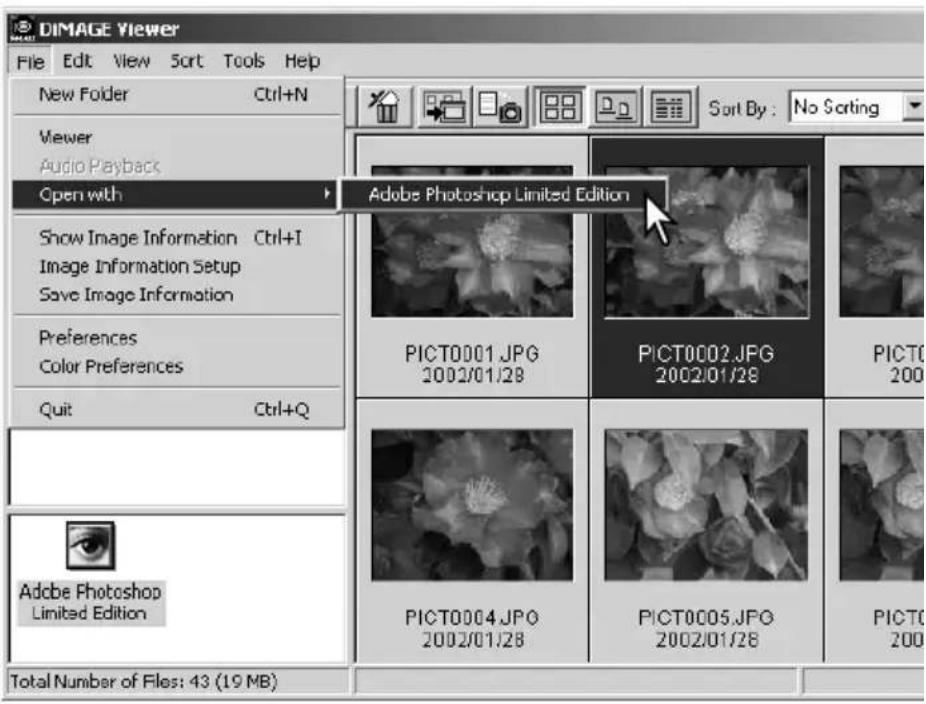Click the copy-to-folder toolbar icon
This screenshot has width=926, height=704.
(445, 107)
